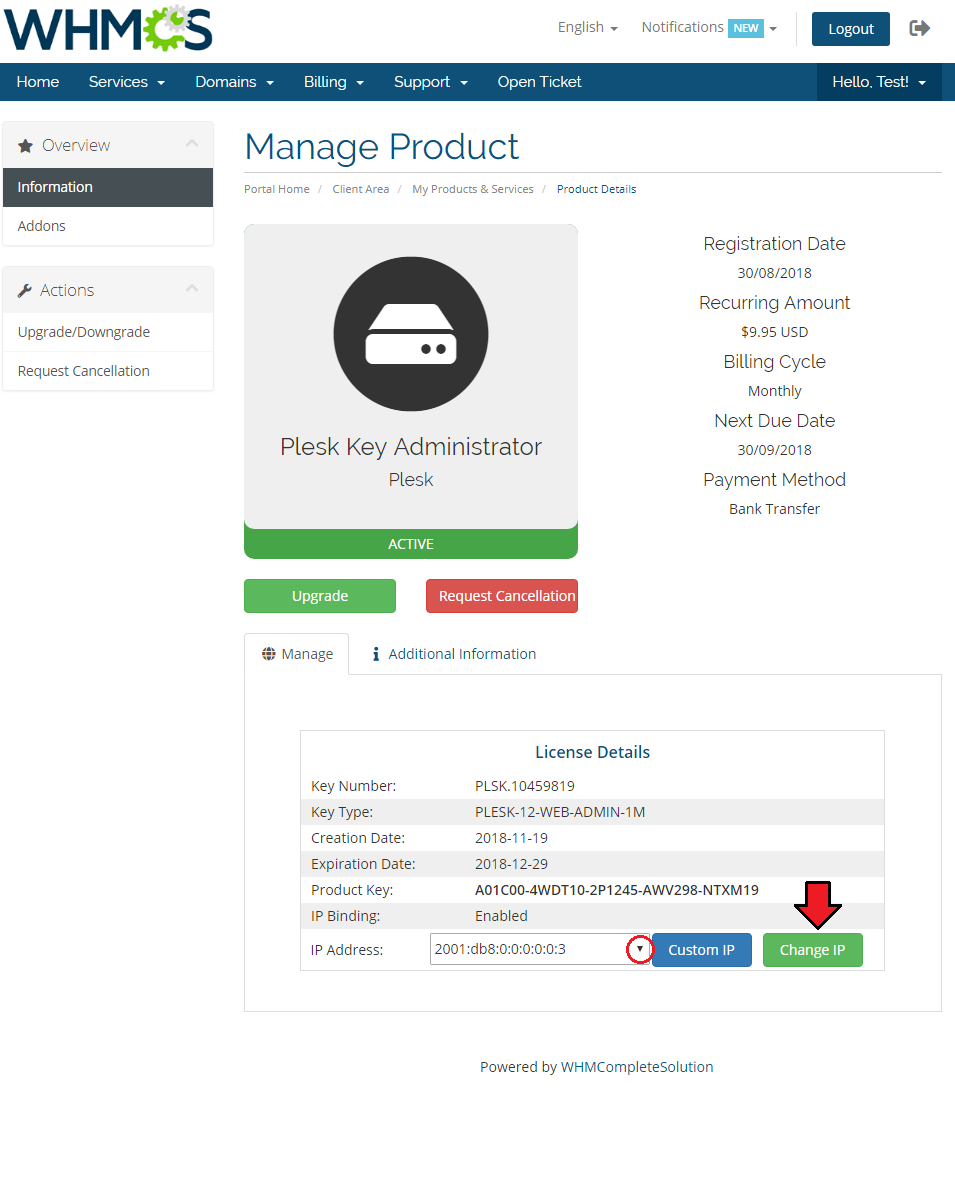This screenshot has width=955, height=1204.
Task: Click the Client Area breadcrumb
Action: [x=361, y=189]
